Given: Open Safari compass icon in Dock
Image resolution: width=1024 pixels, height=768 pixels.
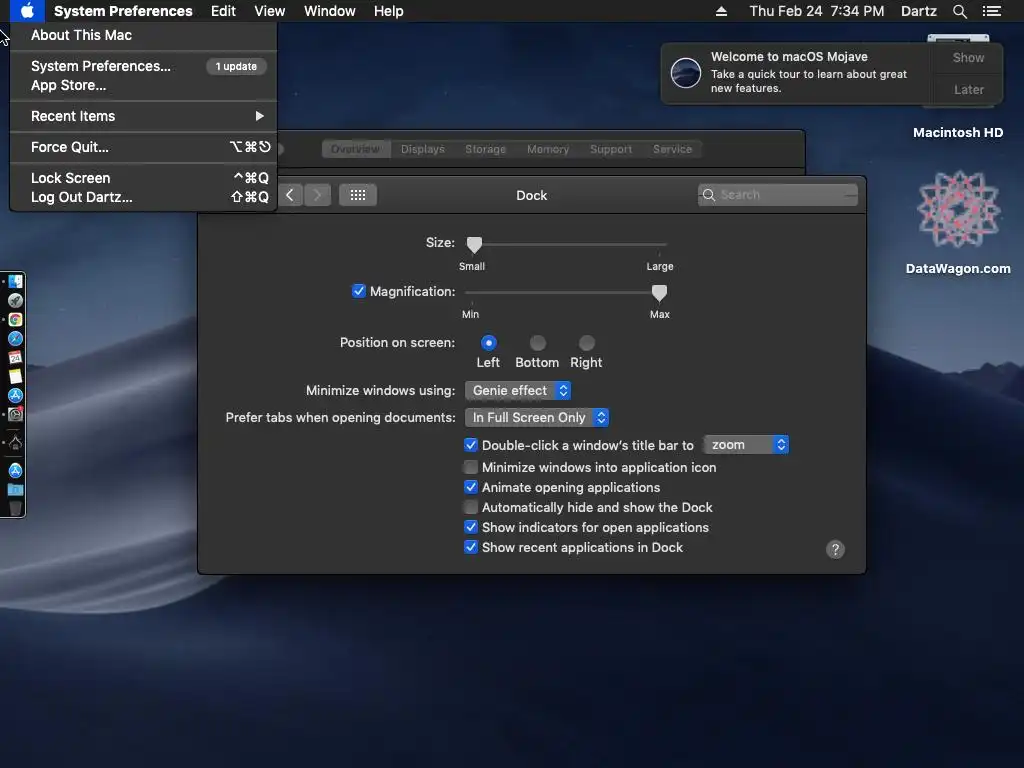Looking at the screenshot, I should click(15, 338).
